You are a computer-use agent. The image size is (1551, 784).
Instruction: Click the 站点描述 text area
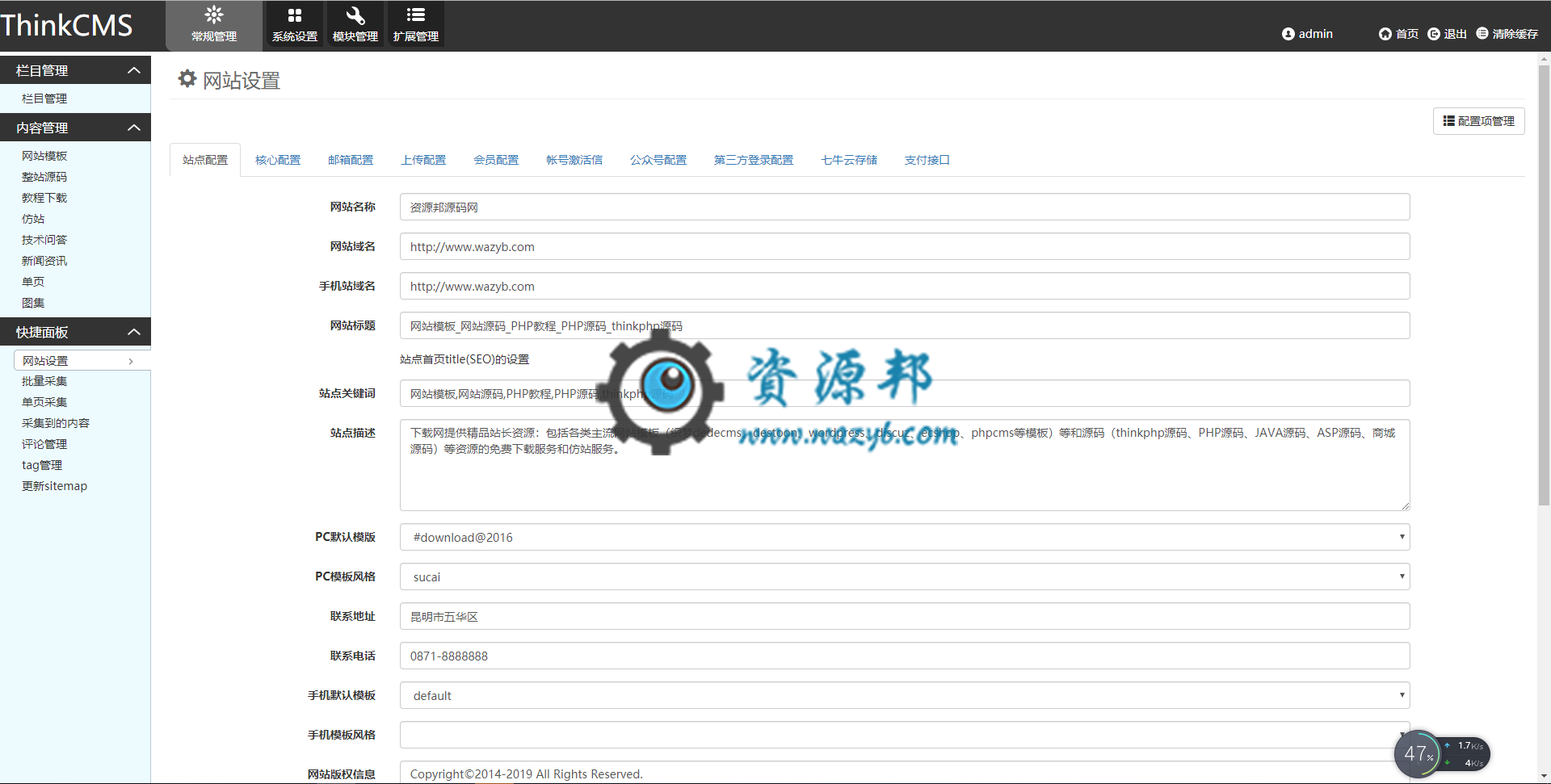point(905,465)
